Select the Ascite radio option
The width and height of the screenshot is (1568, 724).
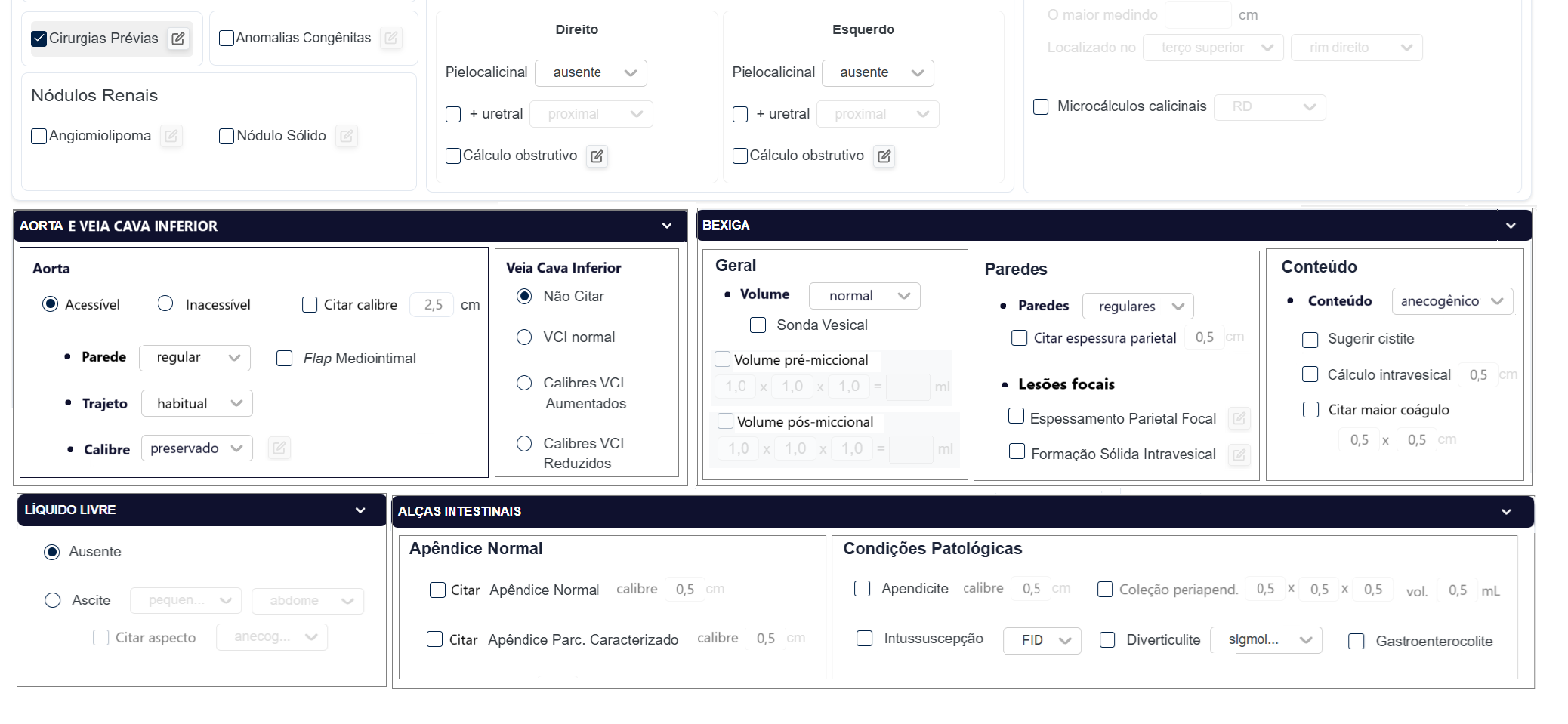point(53,600)
